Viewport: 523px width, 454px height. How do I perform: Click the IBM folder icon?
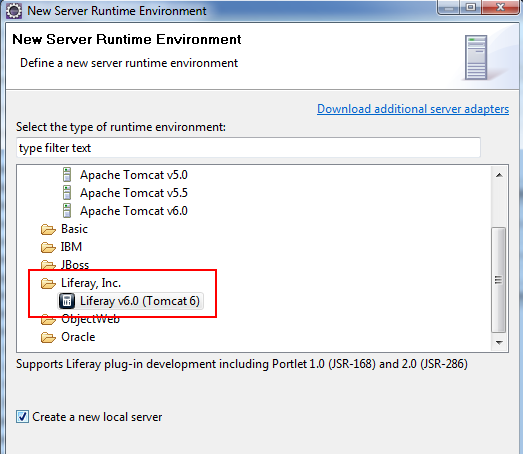[48, 247]
